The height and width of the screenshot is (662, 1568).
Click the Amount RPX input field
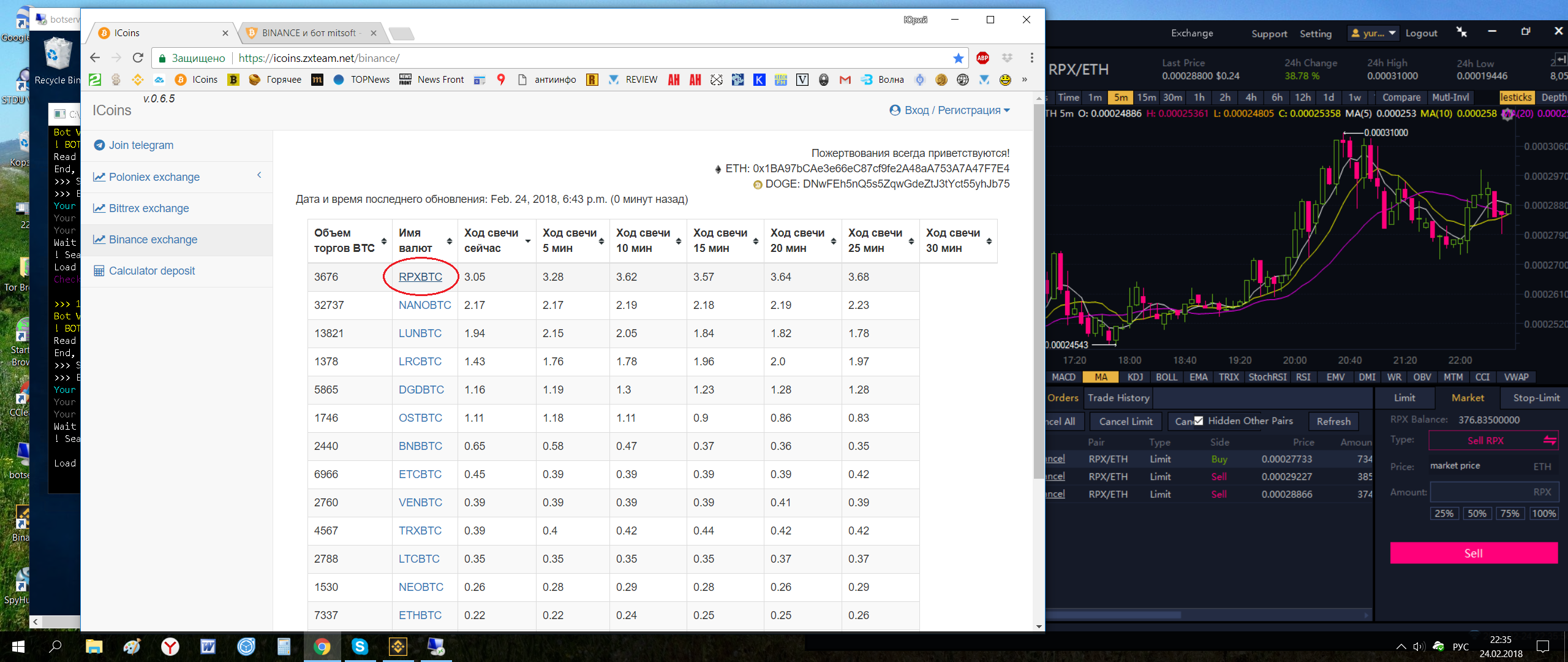click(1493, 492)
